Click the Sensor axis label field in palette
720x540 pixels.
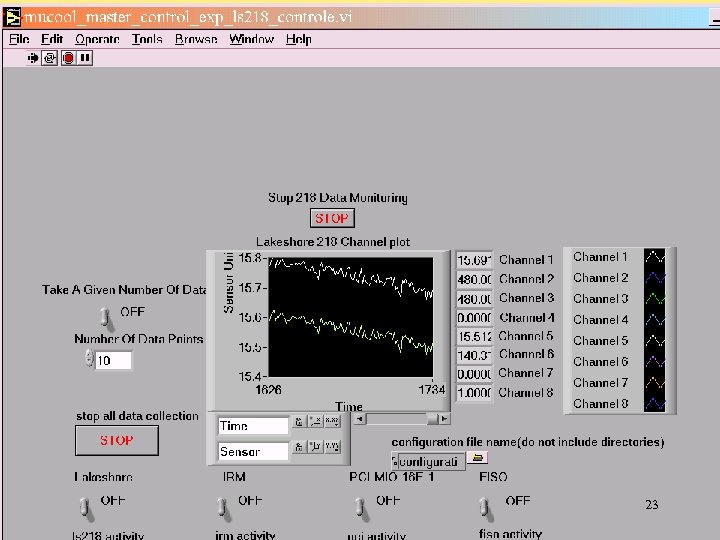(253, 451)
